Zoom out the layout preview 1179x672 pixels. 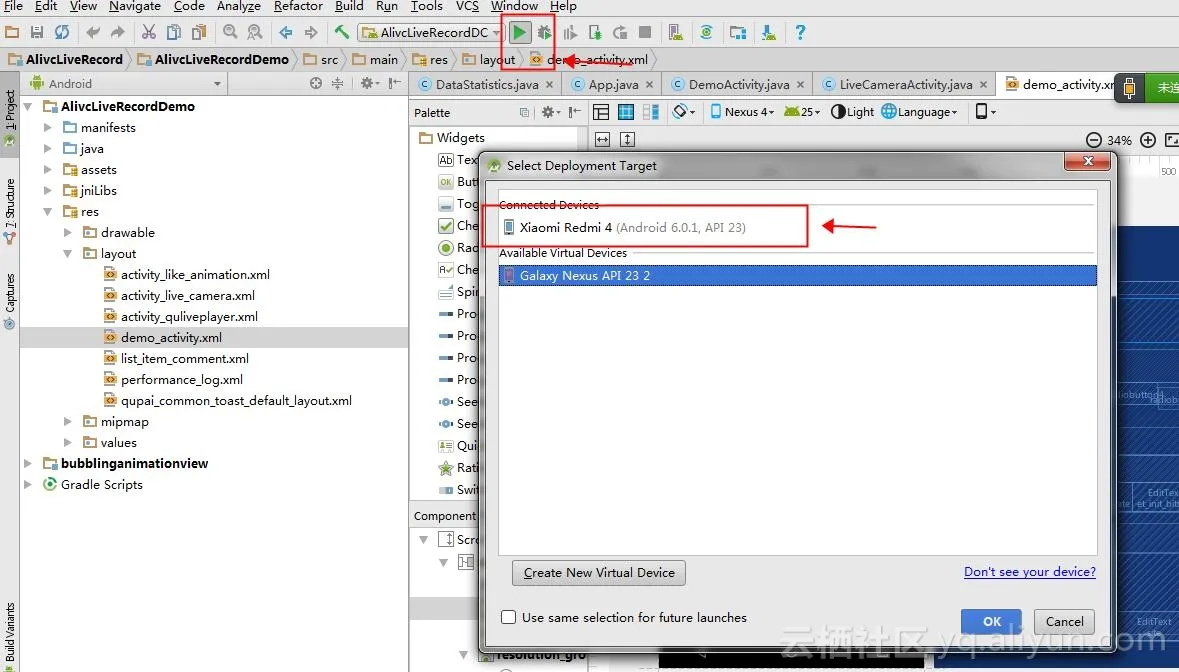pos(1094,140)
